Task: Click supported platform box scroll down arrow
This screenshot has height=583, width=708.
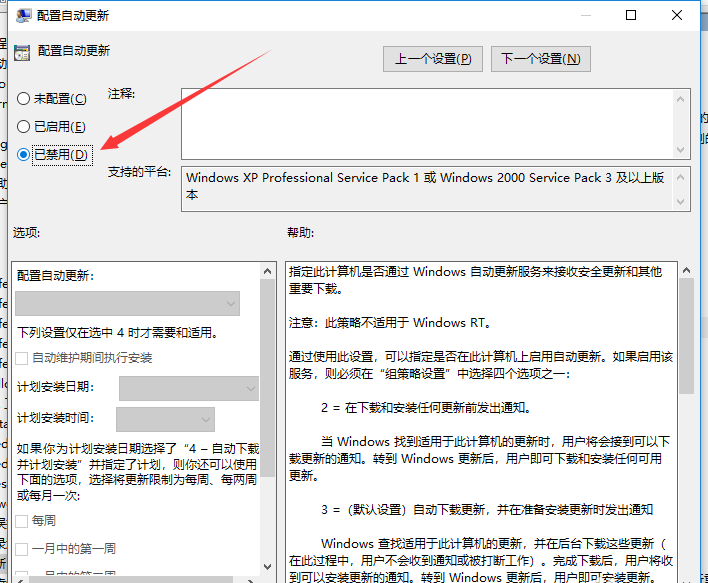Action: 680,201
